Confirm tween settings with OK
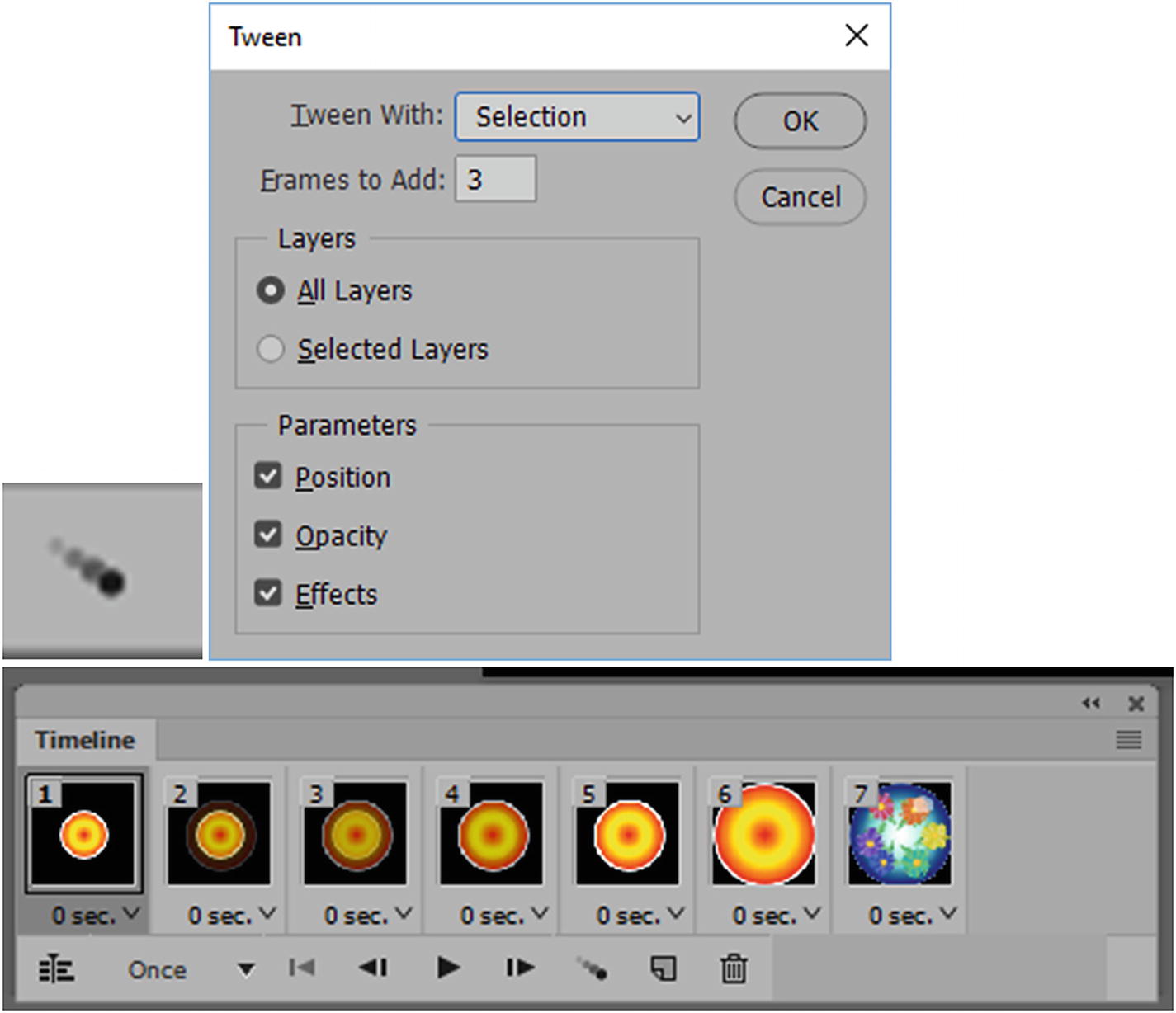 pos(798,120)
